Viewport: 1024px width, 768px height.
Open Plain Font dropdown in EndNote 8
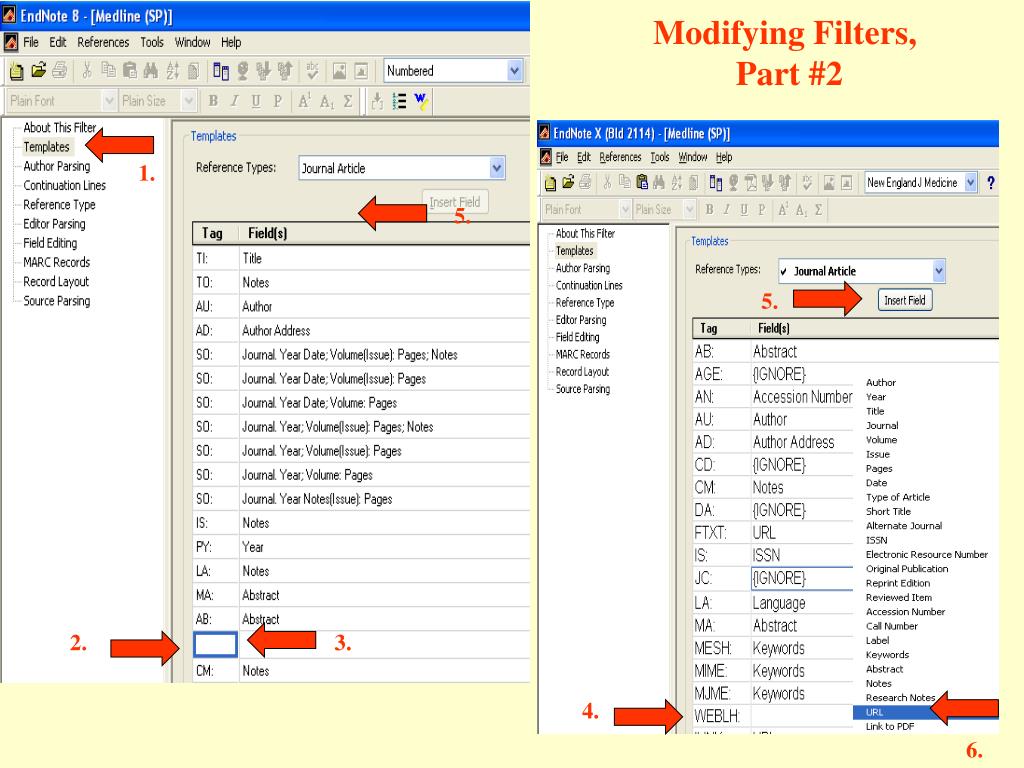pos(109,101)
